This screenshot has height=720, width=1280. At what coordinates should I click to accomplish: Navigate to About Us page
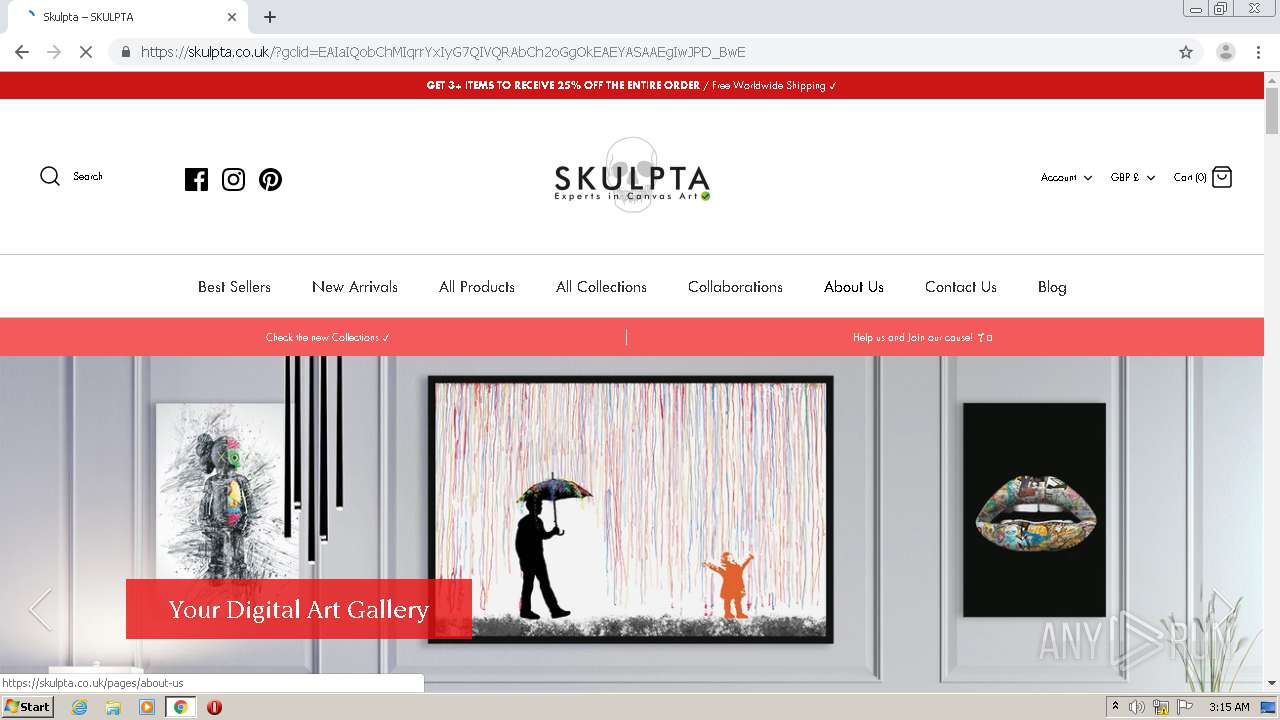(x=854, y=287)
